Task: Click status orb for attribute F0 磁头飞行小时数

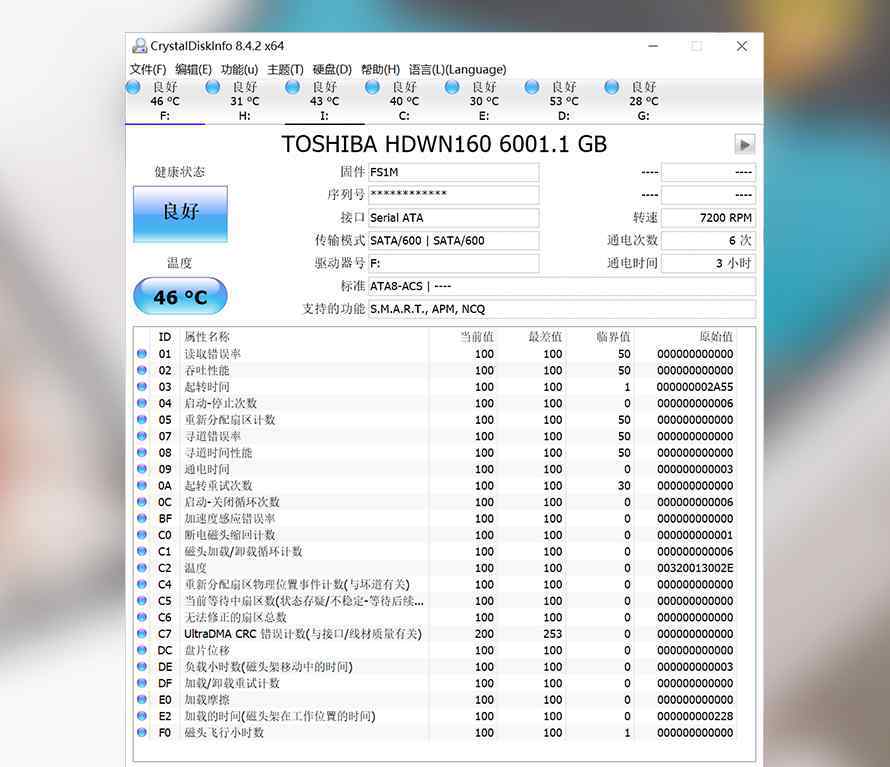Action: (x=142, y=732)
